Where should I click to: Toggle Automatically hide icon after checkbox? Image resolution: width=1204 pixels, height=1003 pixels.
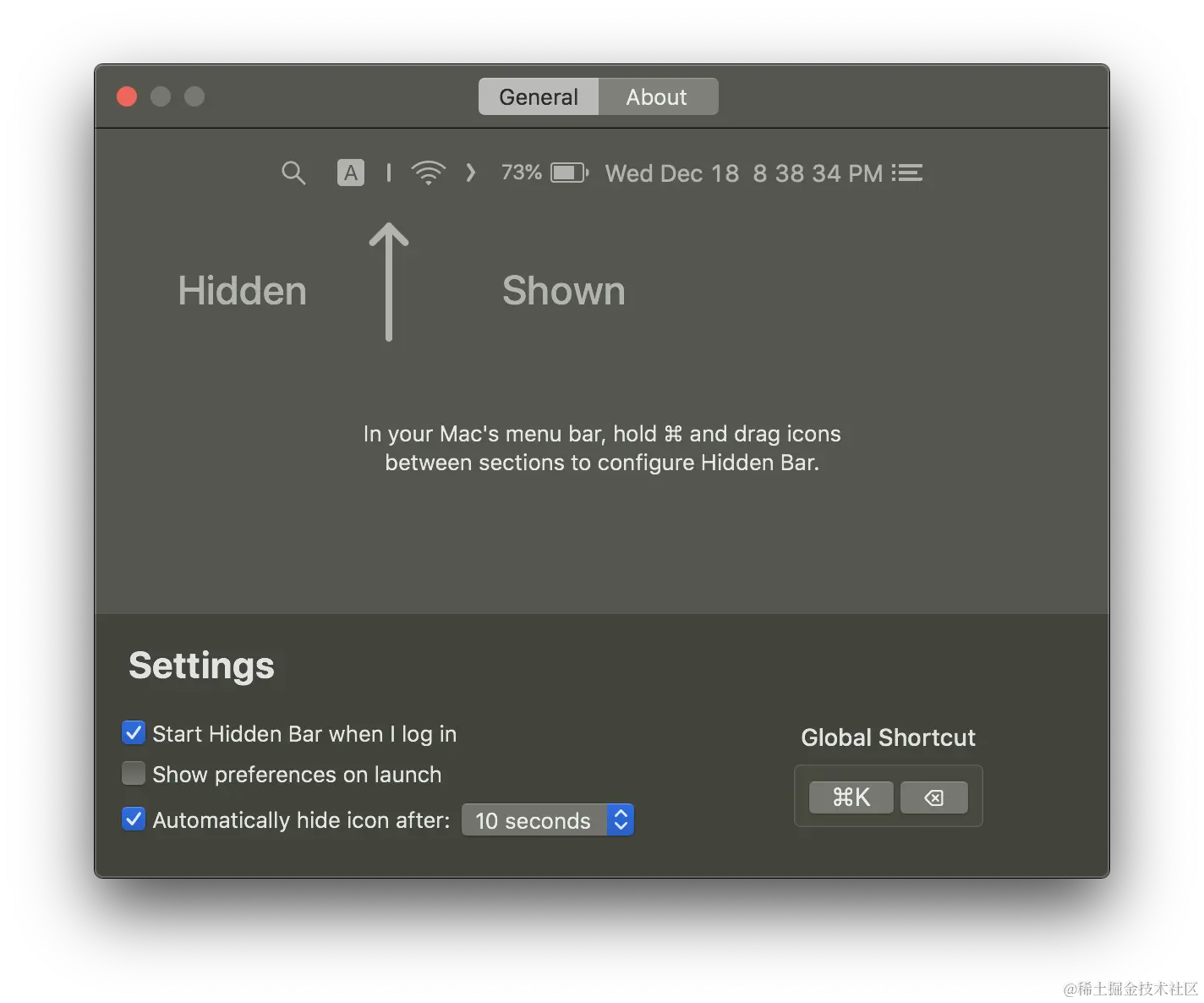click(x=134, y=819)
